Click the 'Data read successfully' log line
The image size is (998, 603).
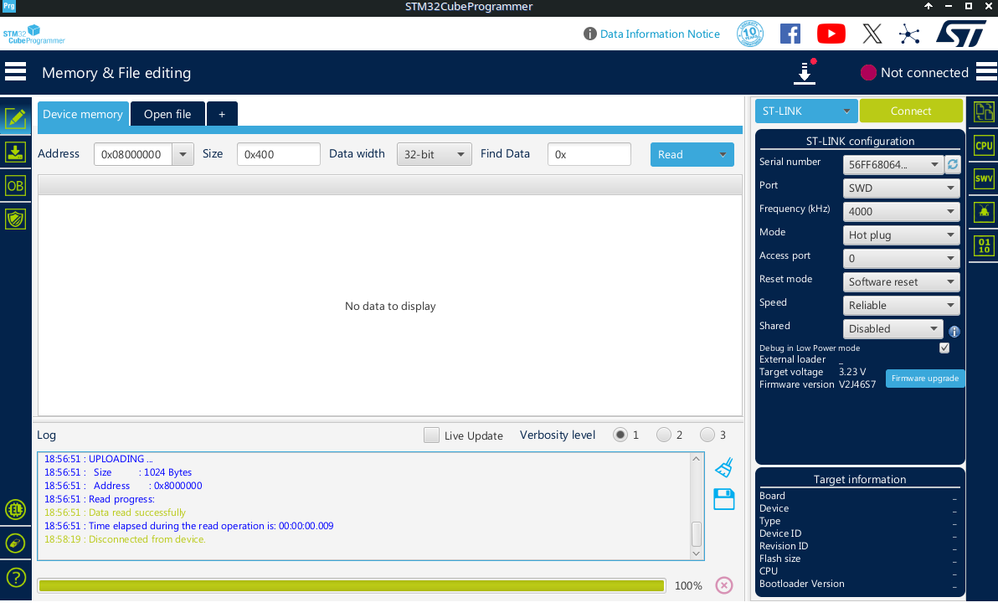[115, 513]
